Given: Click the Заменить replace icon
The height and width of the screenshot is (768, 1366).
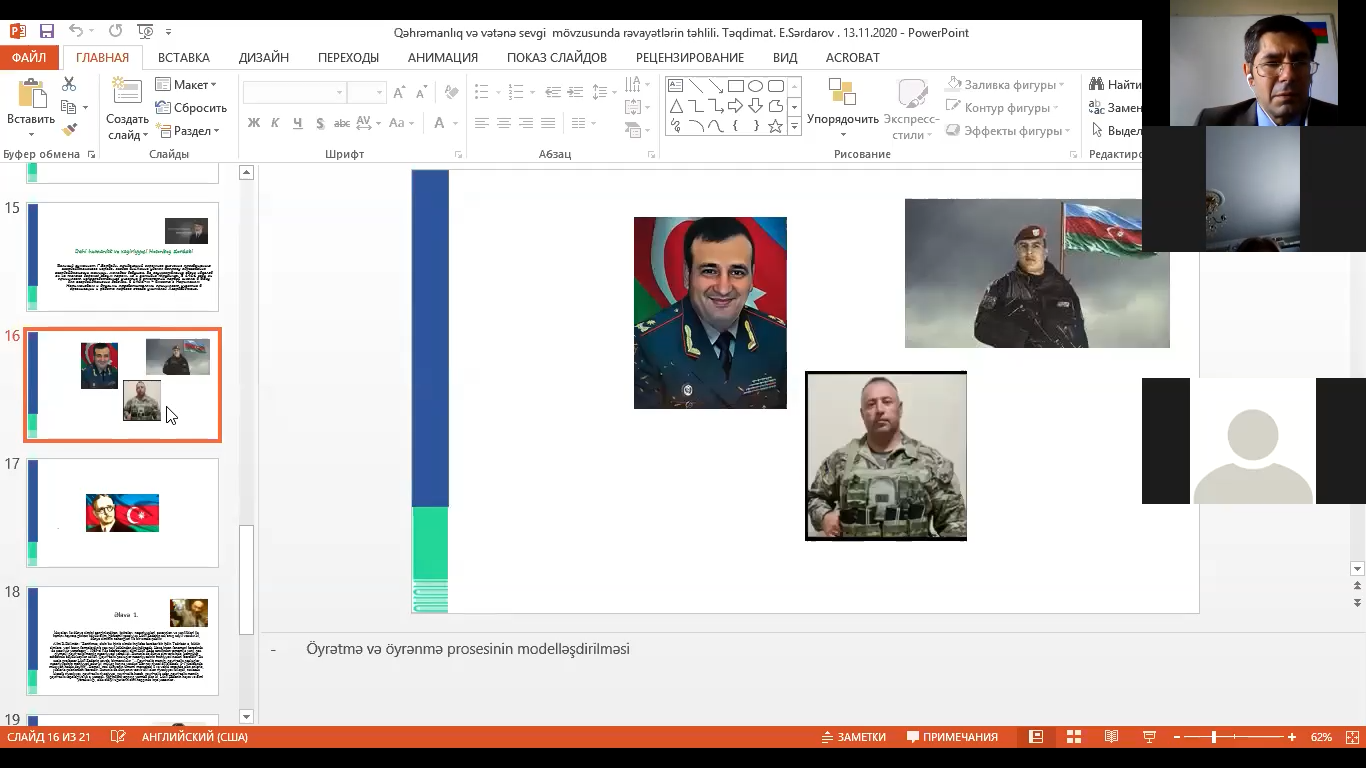Looking at the screenshot, I should (1097, 107).
